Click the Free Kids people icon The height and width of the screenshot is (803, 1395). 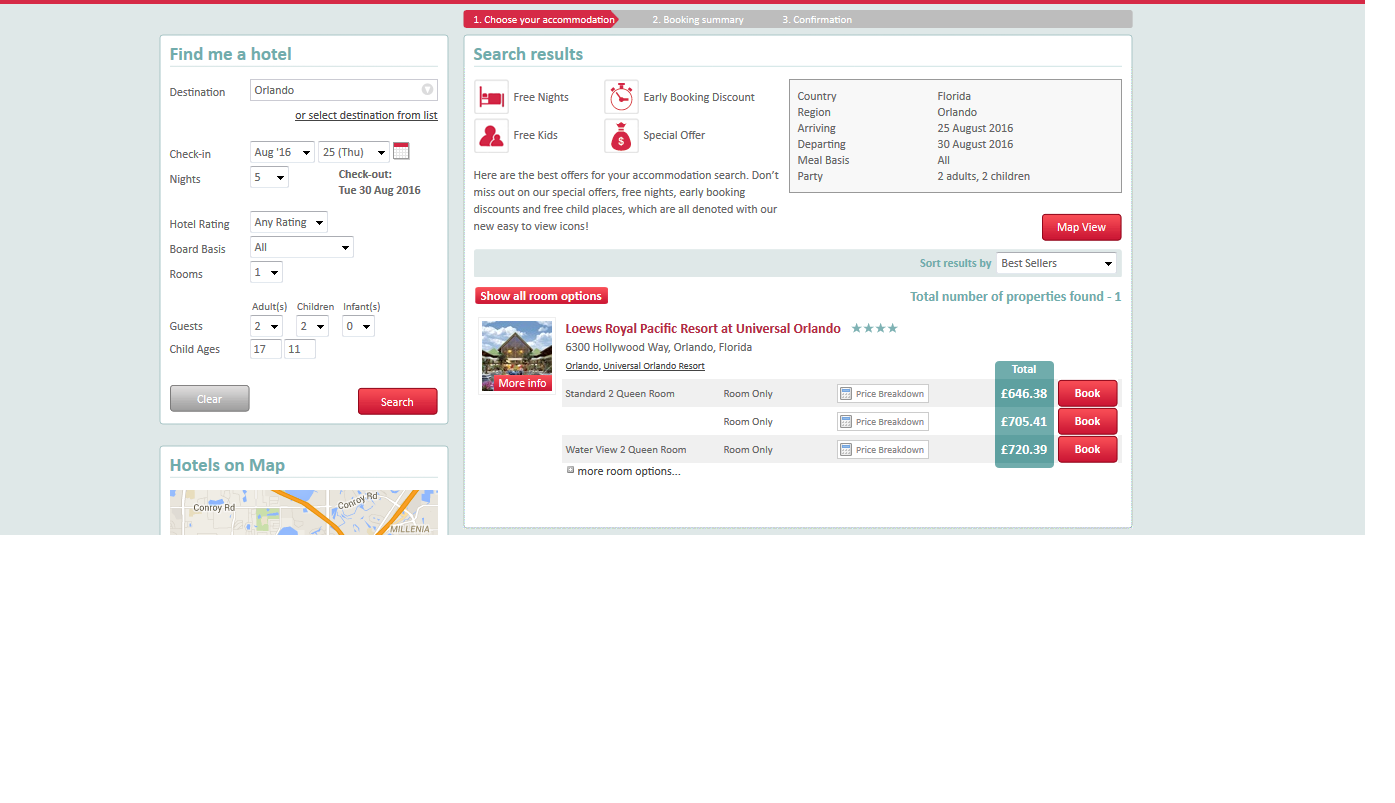pyautogui.click(x=491, y=135)
